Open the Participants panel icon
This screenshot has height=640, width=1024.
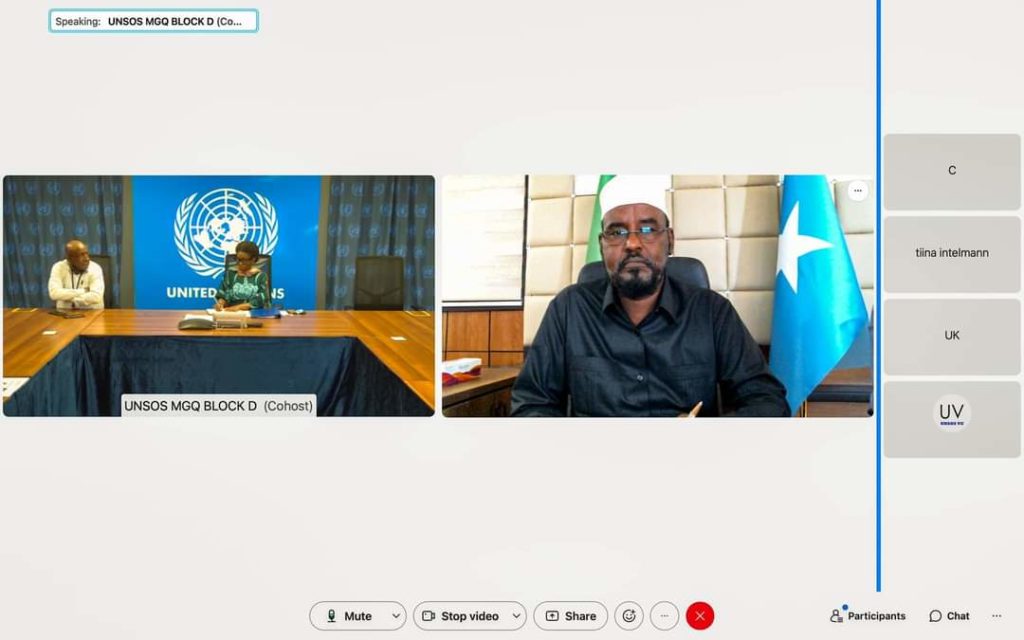838,616
